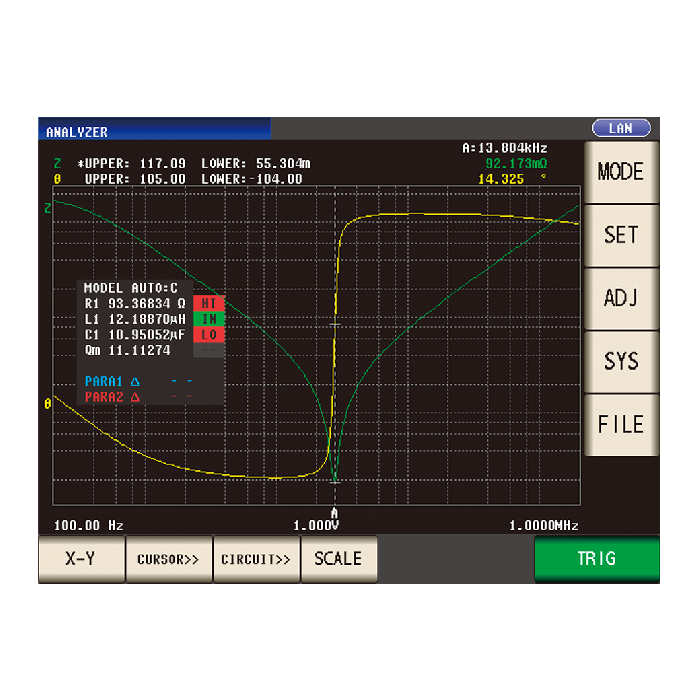Switch graph to X-Y display

pyautogui.click(x=81, y=559)
